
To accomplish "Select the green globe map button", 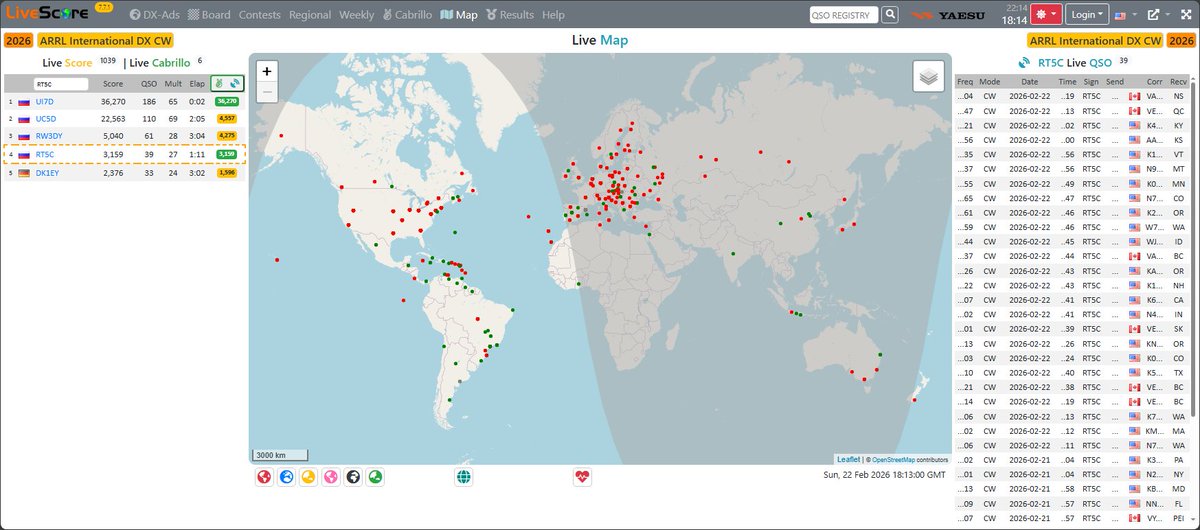I will tap(374, 477).
